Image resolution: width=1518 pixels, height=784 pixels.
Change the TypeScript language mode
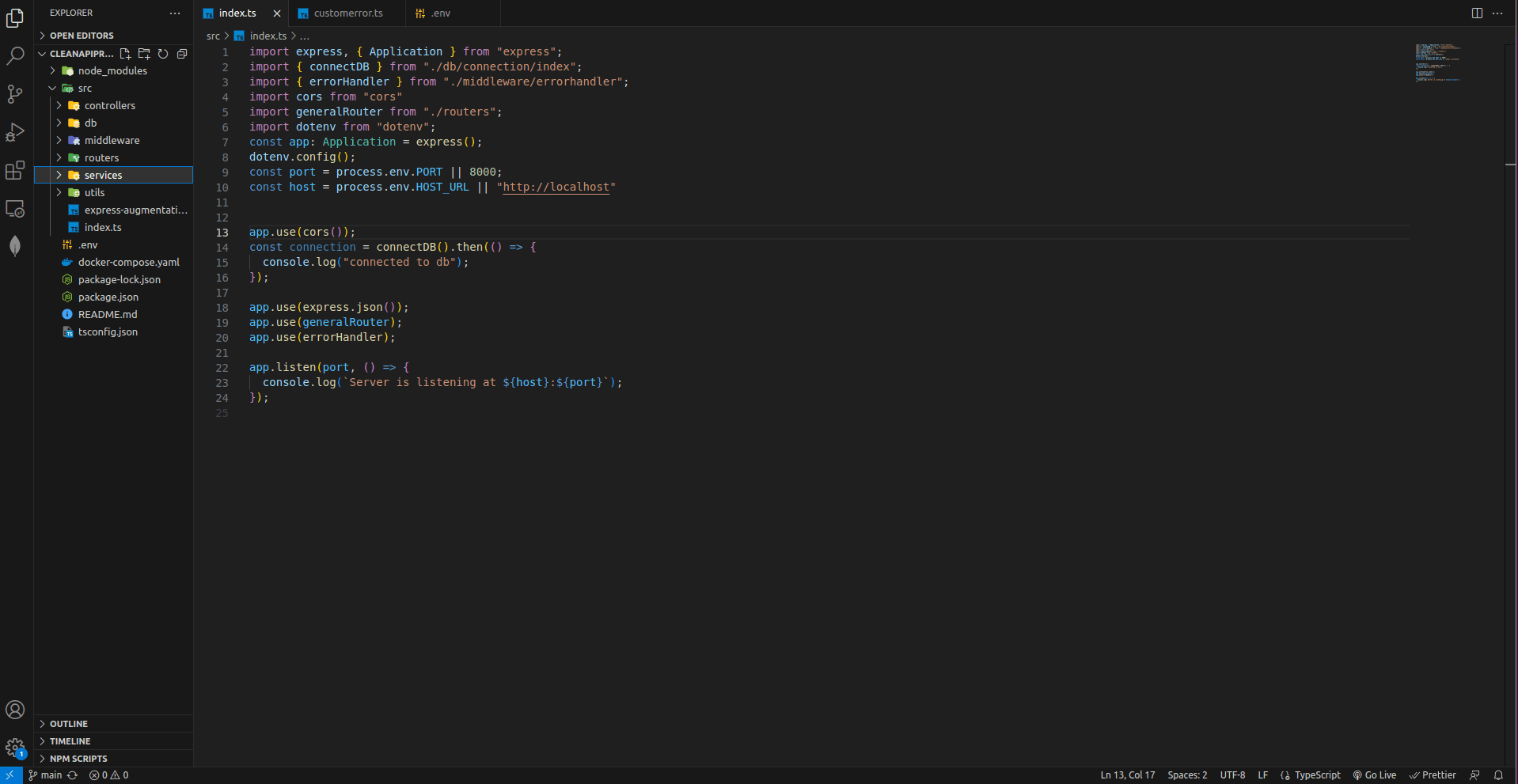point(1317,775)
